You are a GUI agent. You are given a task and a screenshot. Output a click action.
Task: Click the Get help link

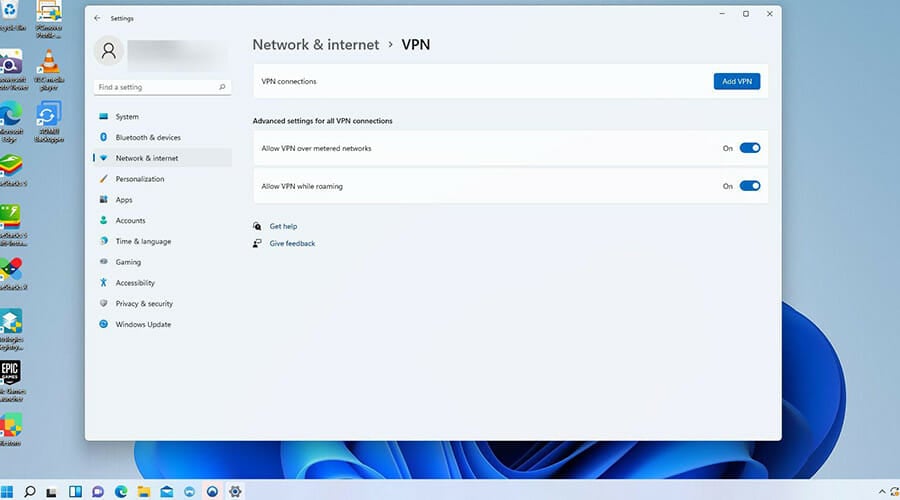284,226
